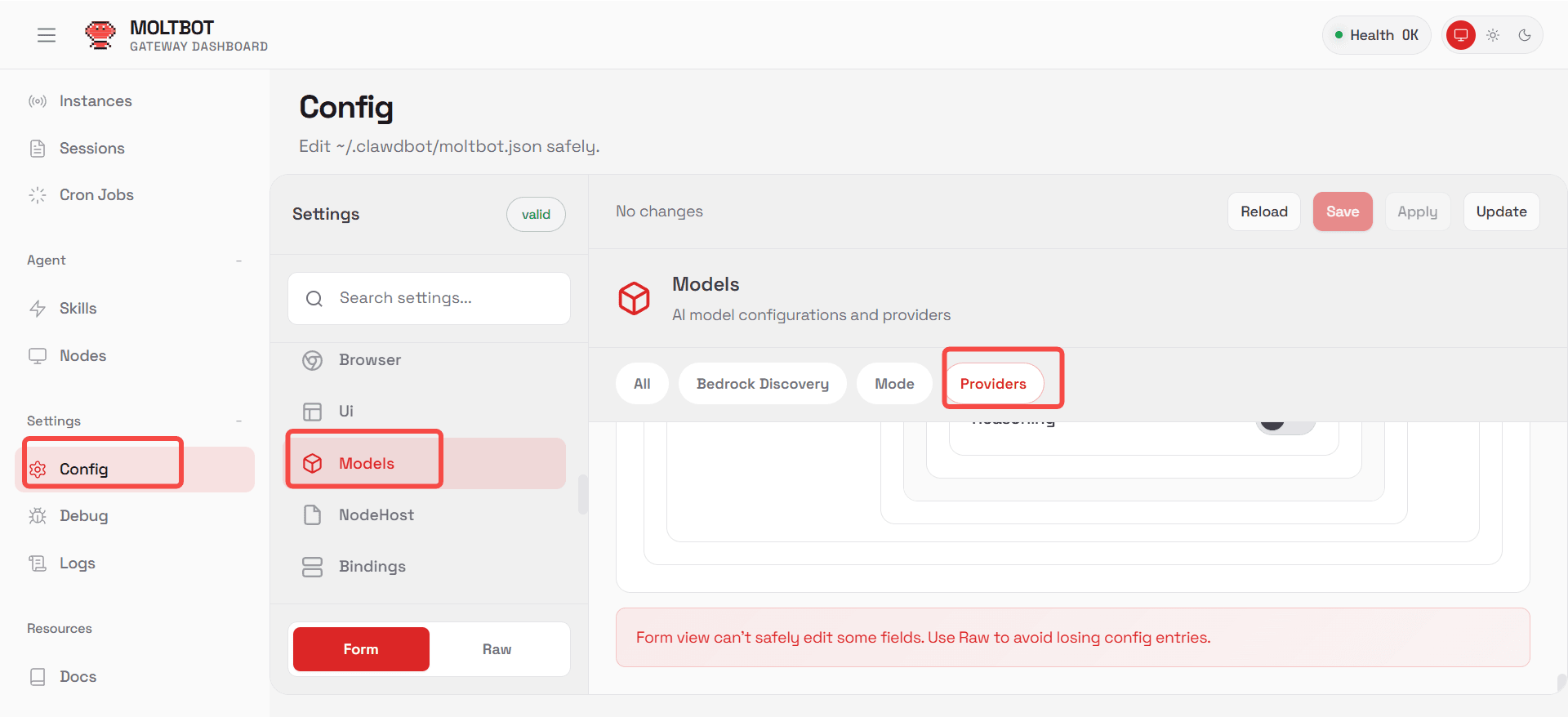The height and width of the screenshot is (717, 1568).
Task: Select the system theme monitor icon
Action: click(1460, 35)
